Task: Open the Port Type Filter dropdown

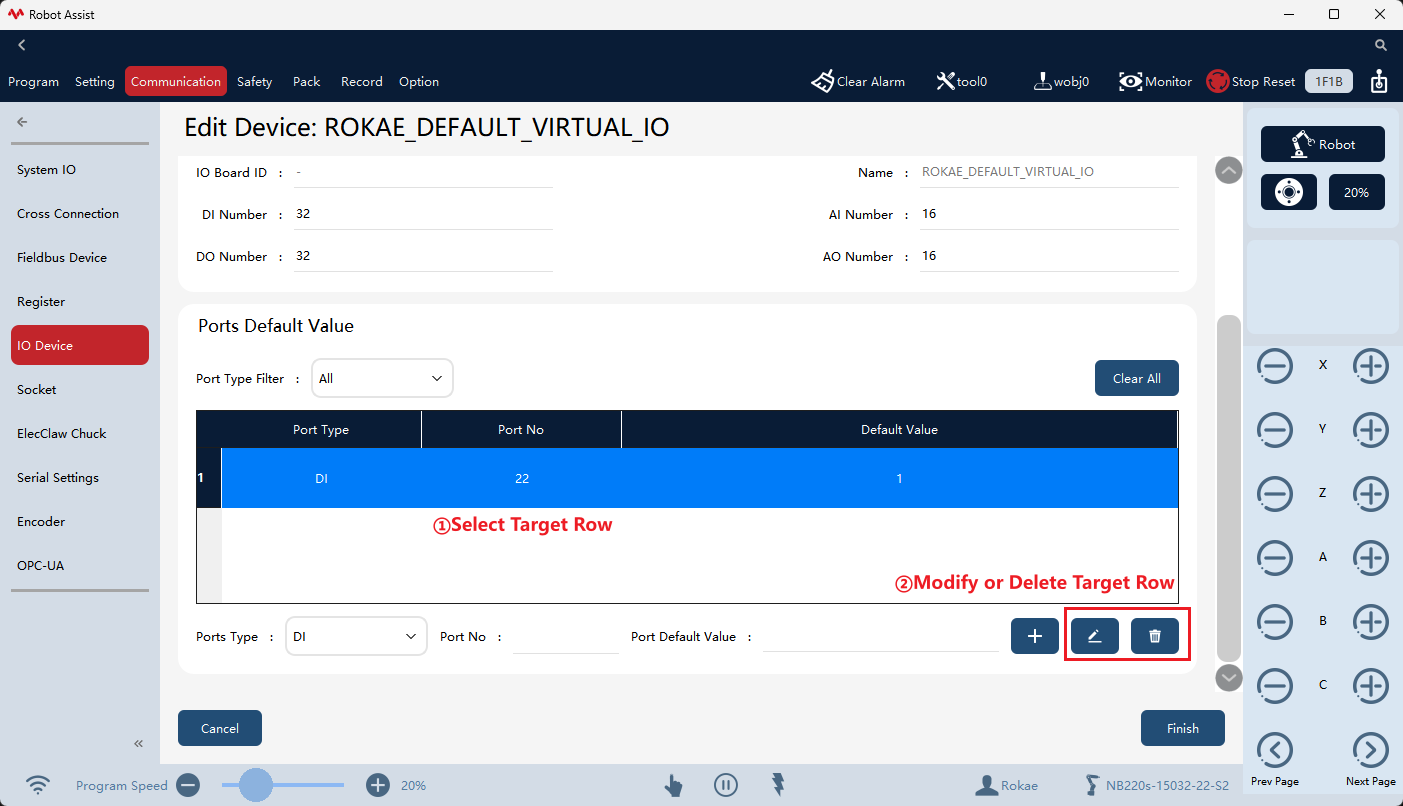Action: point(382,378)
